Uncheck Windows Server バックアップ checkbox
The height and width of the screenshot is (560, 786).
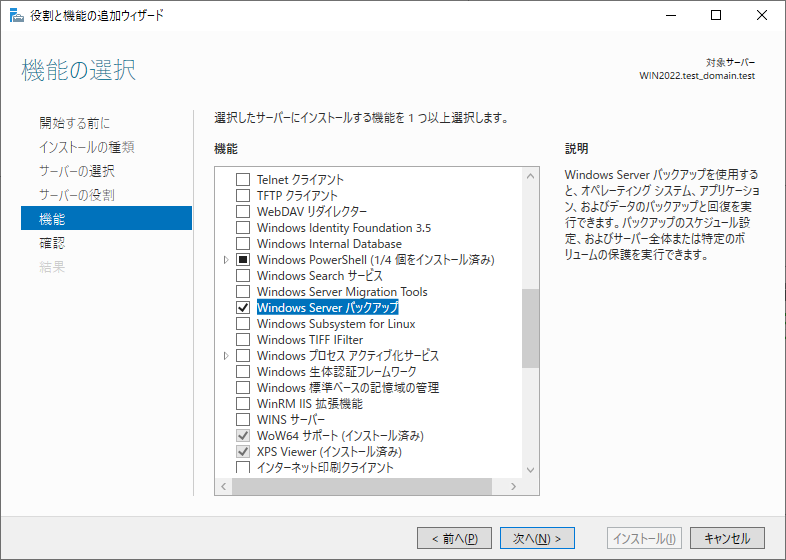point(243,307)
